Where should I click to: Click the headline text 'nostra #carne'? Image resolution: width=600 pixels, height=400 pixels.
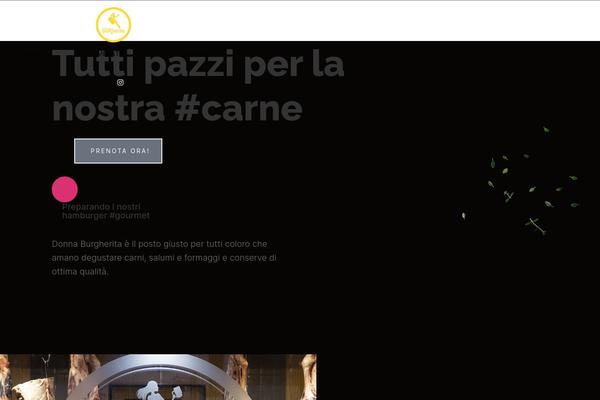(x=178, y=109)
